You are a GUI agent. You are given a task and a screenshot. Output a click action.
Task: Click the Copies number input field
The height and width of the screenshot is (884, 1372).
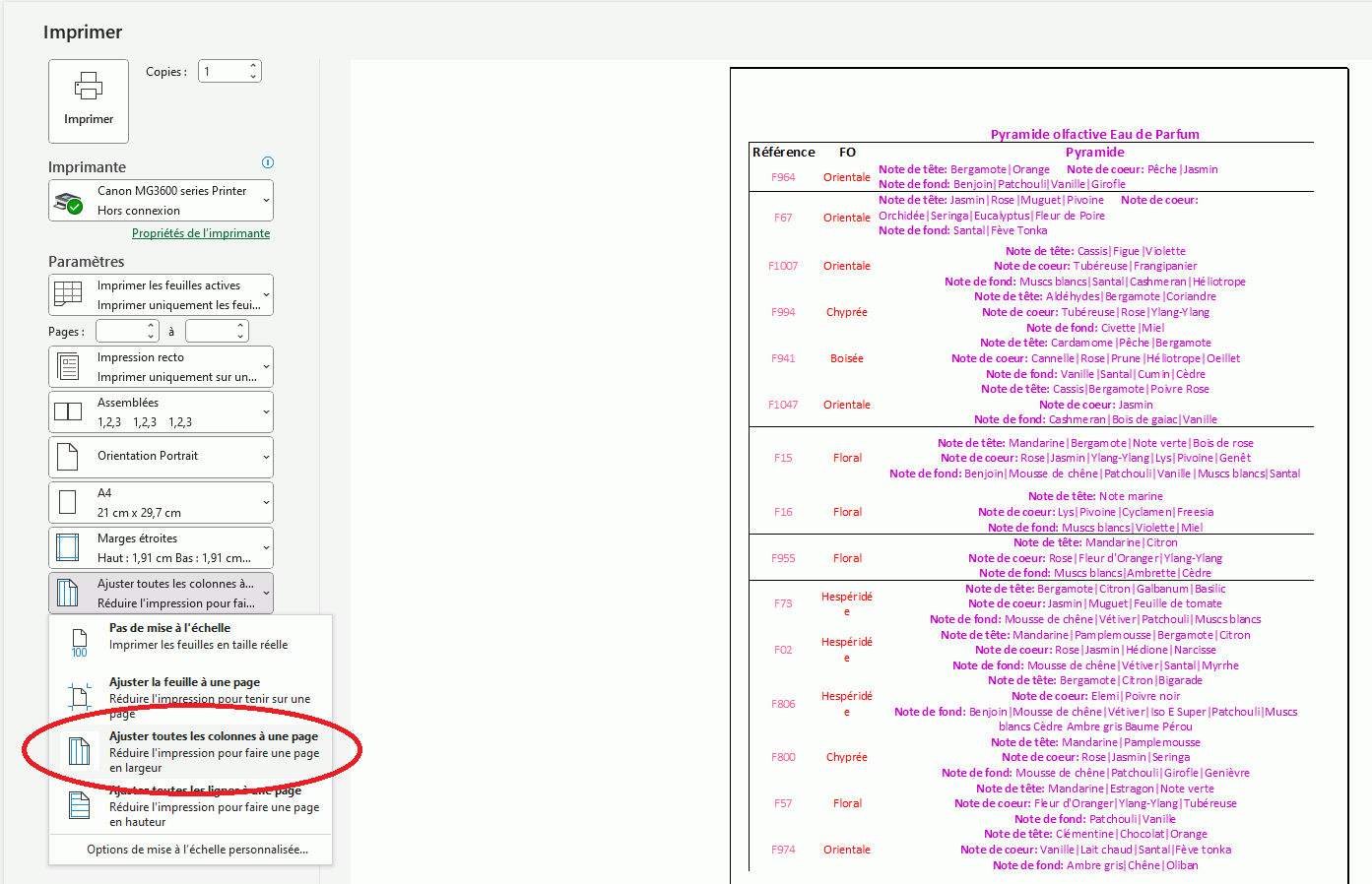pos(223,72)
